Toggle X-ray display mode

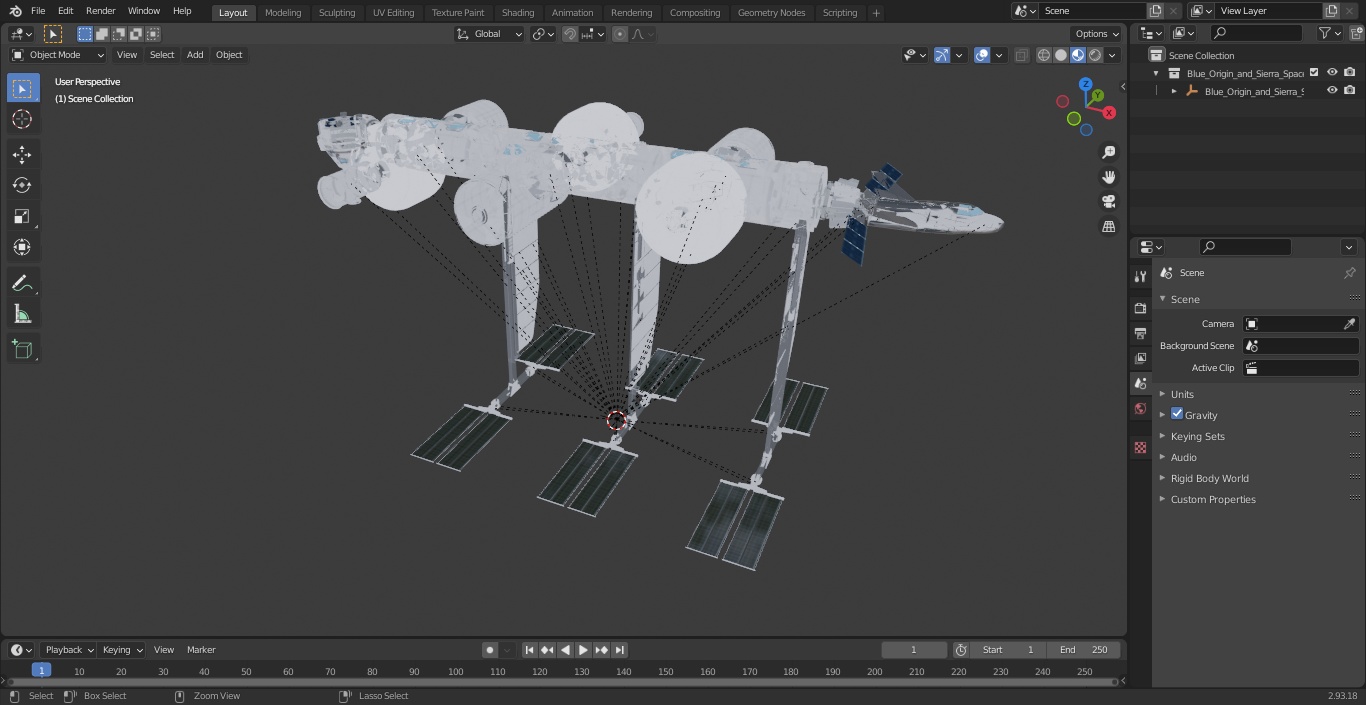pos(1021,55)
